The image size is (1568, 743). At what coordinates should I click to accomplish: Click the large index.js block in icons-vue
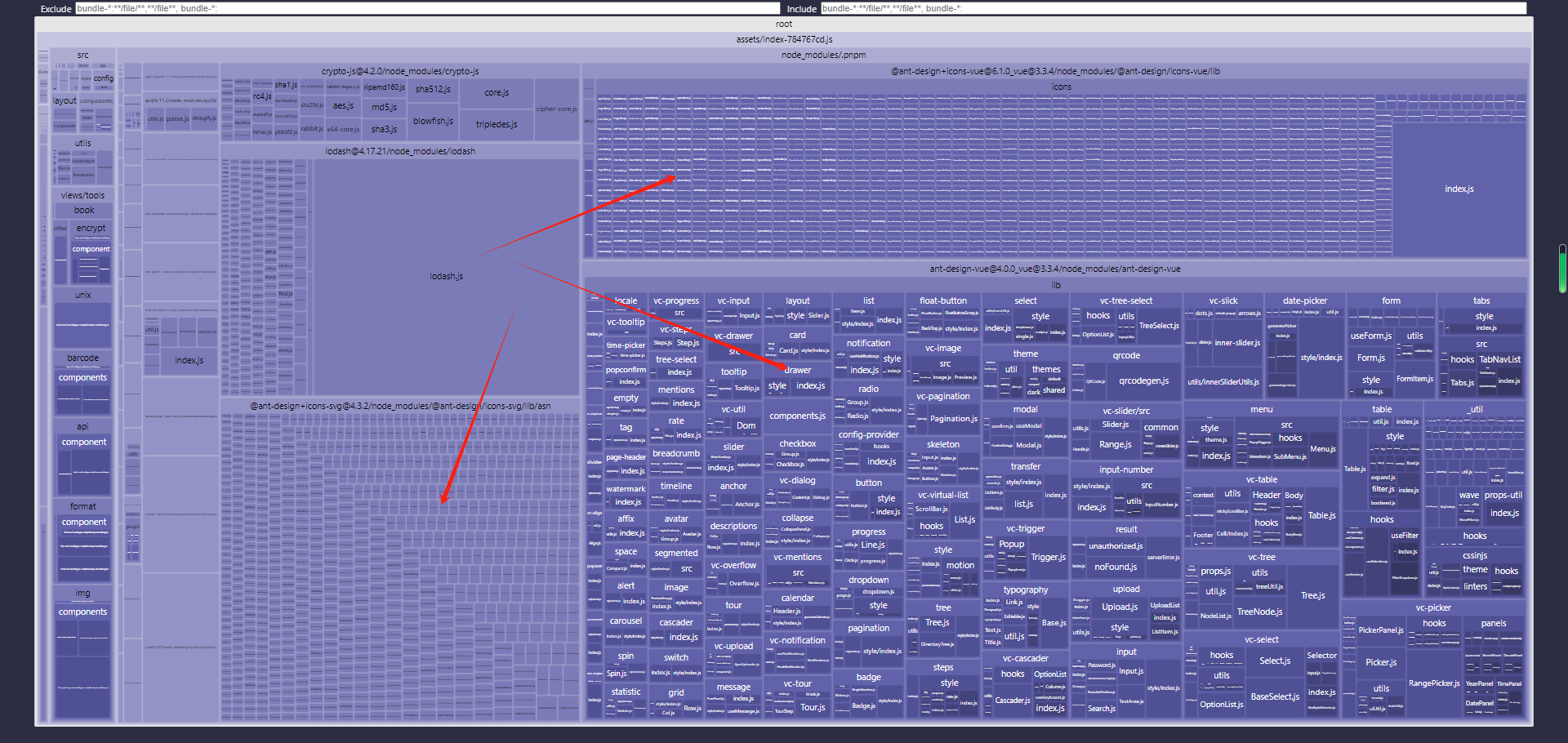(x=1459, y=189)
